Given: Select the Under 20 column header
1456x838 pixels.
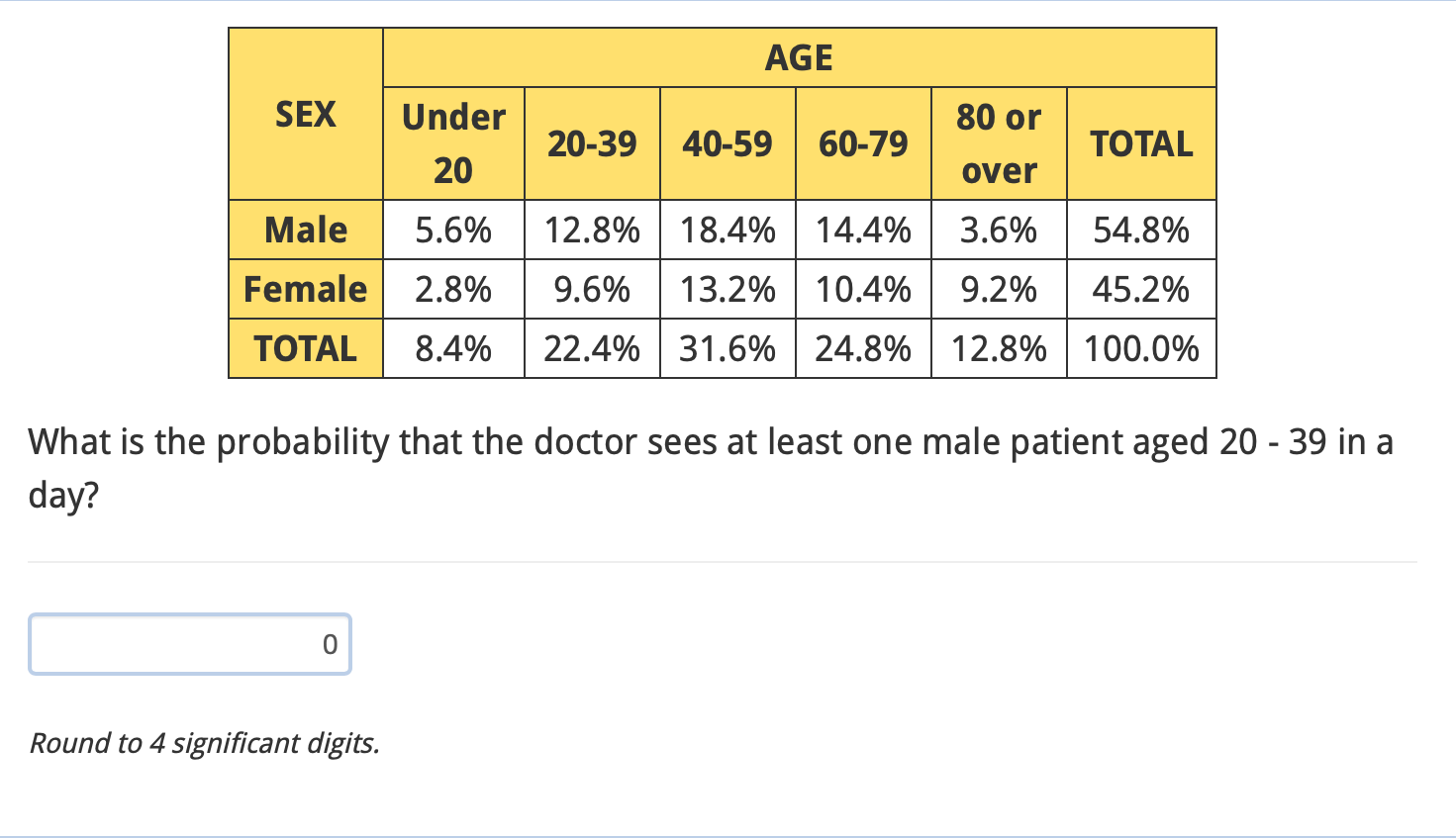Looking at the screenshot, I should click(x=453, y=143).
